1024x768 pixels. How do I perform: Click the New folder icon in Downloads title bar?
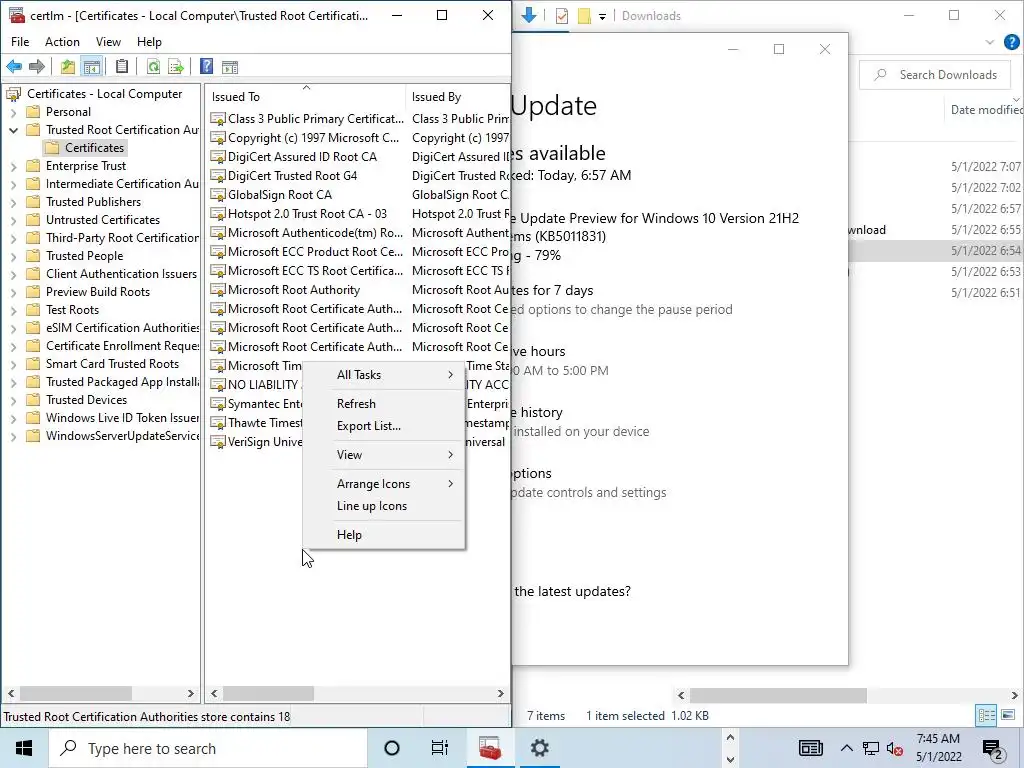click(x=584, y=16)
